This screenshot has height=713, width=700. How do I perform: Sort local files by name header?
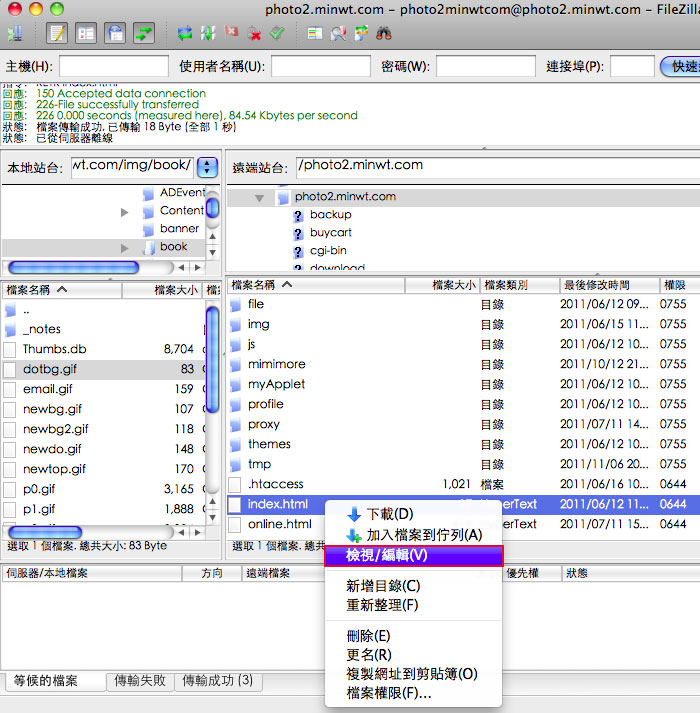click(x=62, y=290)
